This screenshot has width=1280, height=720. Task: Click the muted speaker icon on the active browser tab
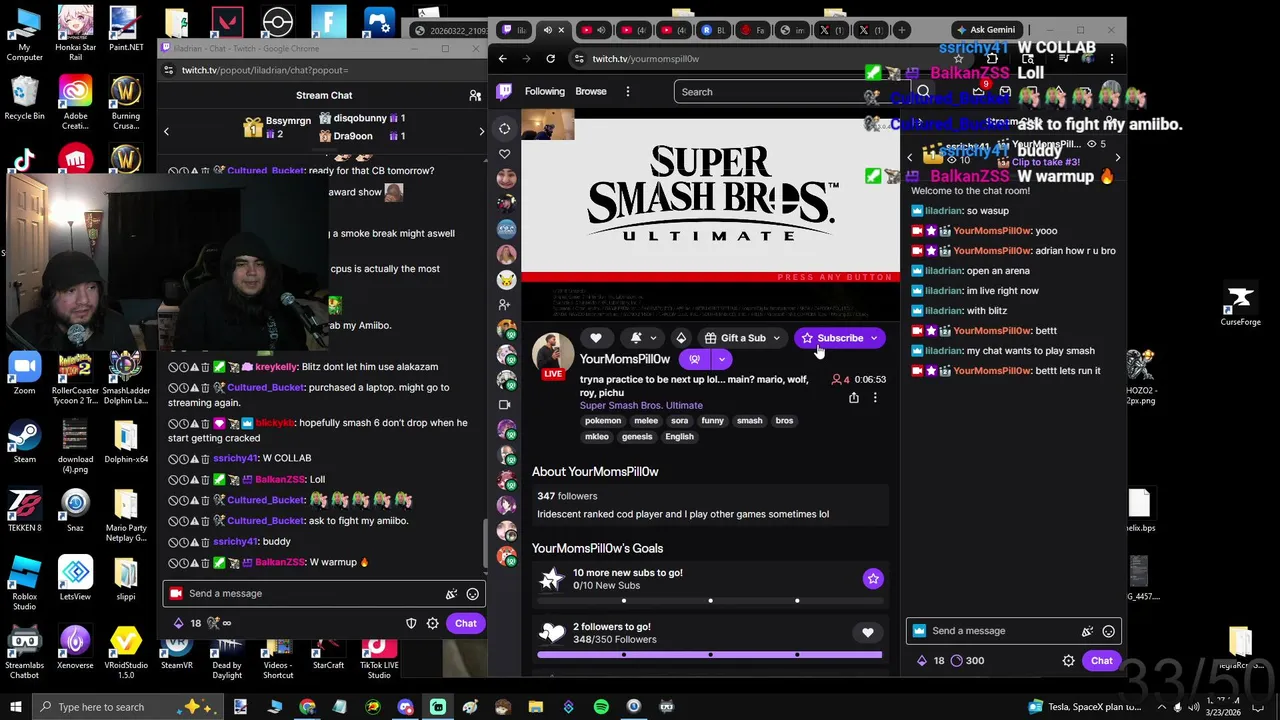tap(547, 30)
